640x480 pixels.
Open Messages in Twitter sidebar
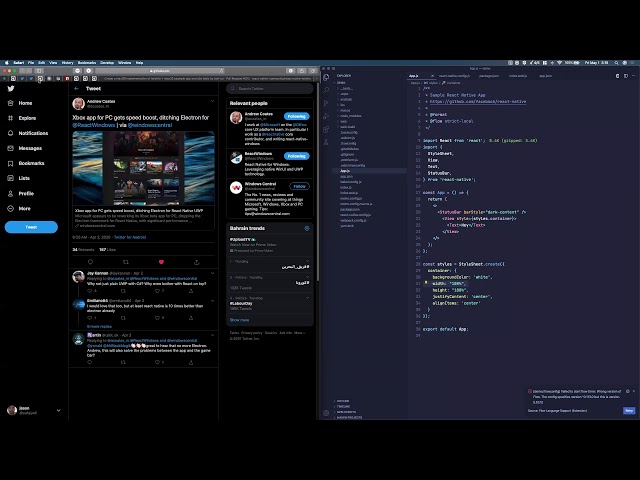[x=24, y=148]
